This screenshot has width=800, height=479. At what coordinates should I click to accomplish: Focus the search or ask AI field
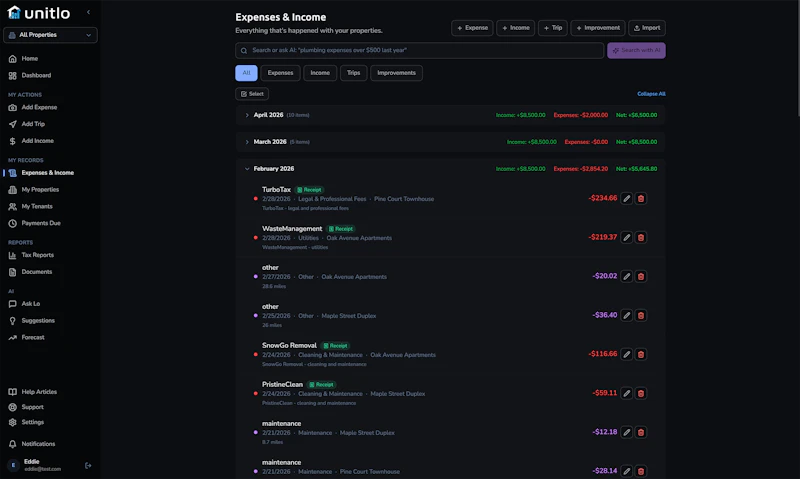tap(419, 51)
